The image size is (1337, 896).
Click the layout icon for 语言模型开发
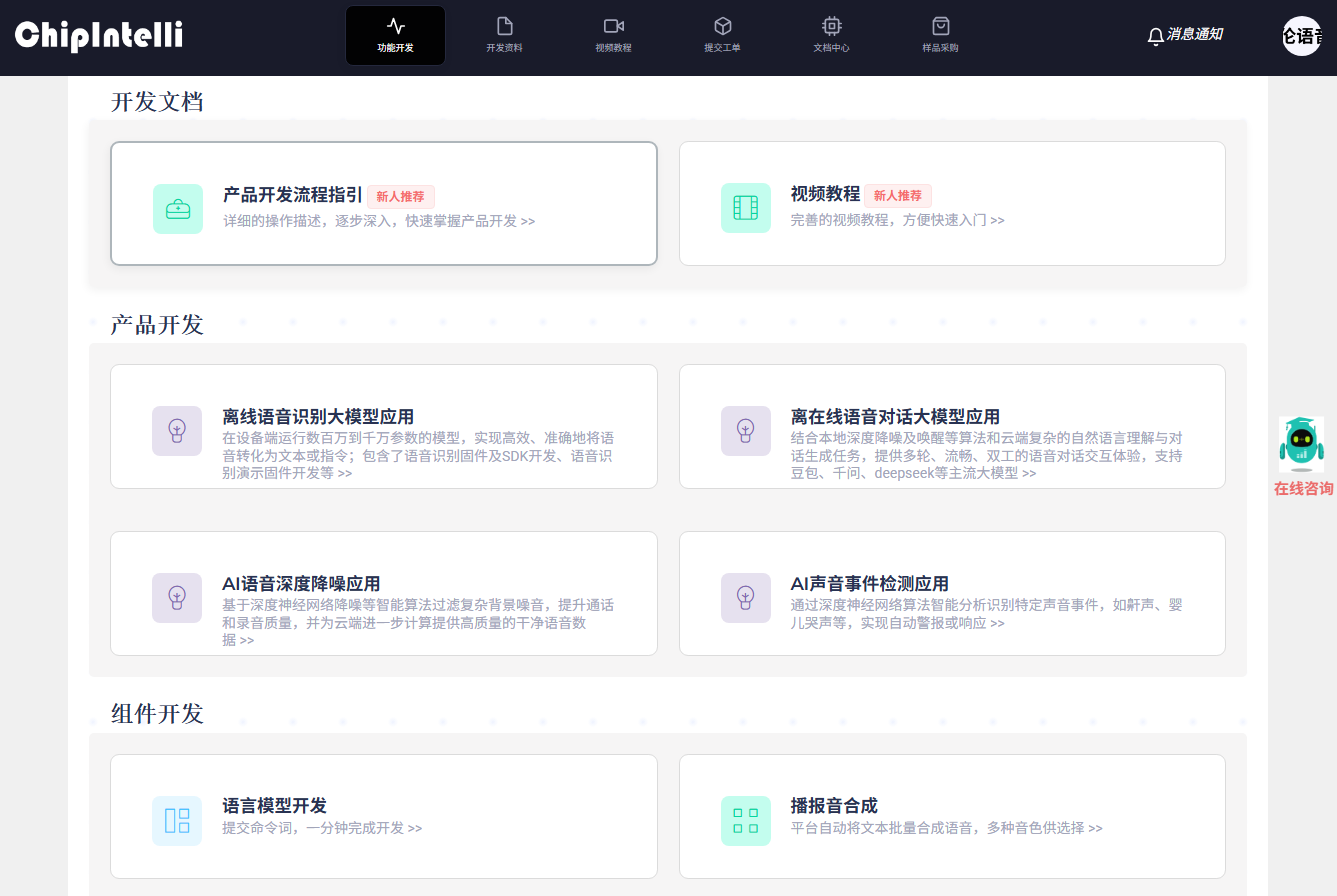[177, 821]
